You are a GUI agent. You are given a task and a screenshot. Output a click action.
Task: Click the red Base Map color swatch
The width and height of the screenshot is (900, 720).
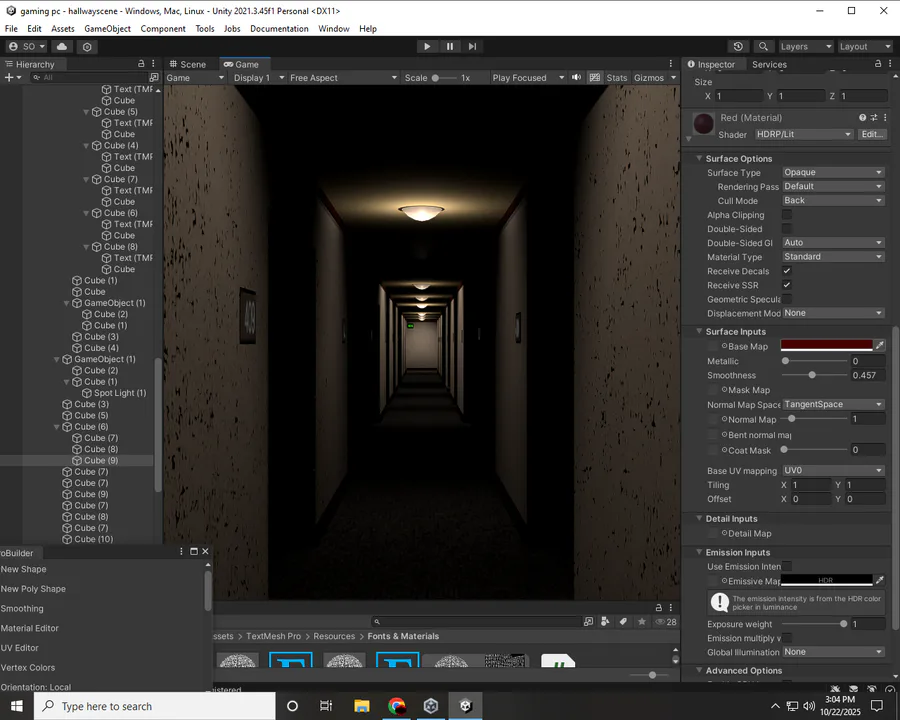827,345
